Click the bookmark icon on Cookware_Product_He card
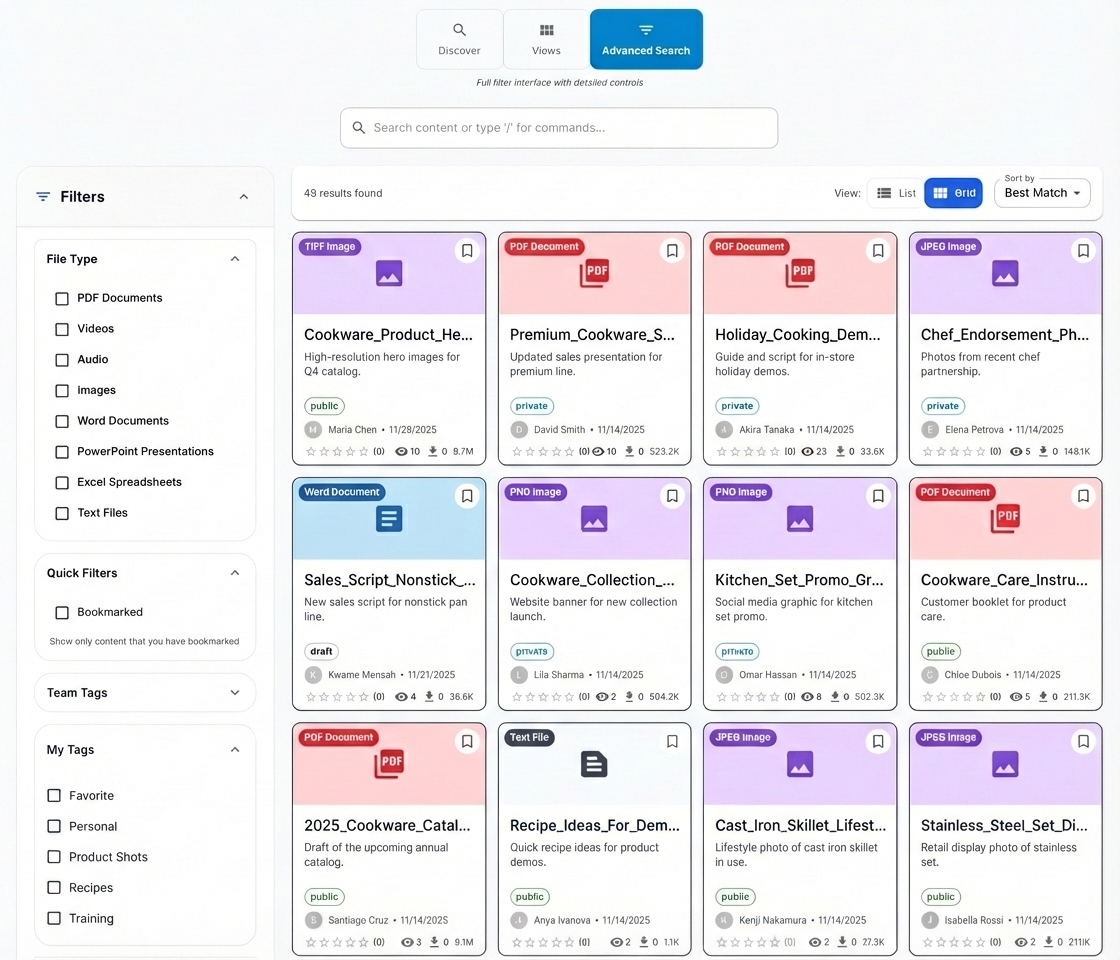This screenshot has width=1120, height=960. click(x=466, y=250)
